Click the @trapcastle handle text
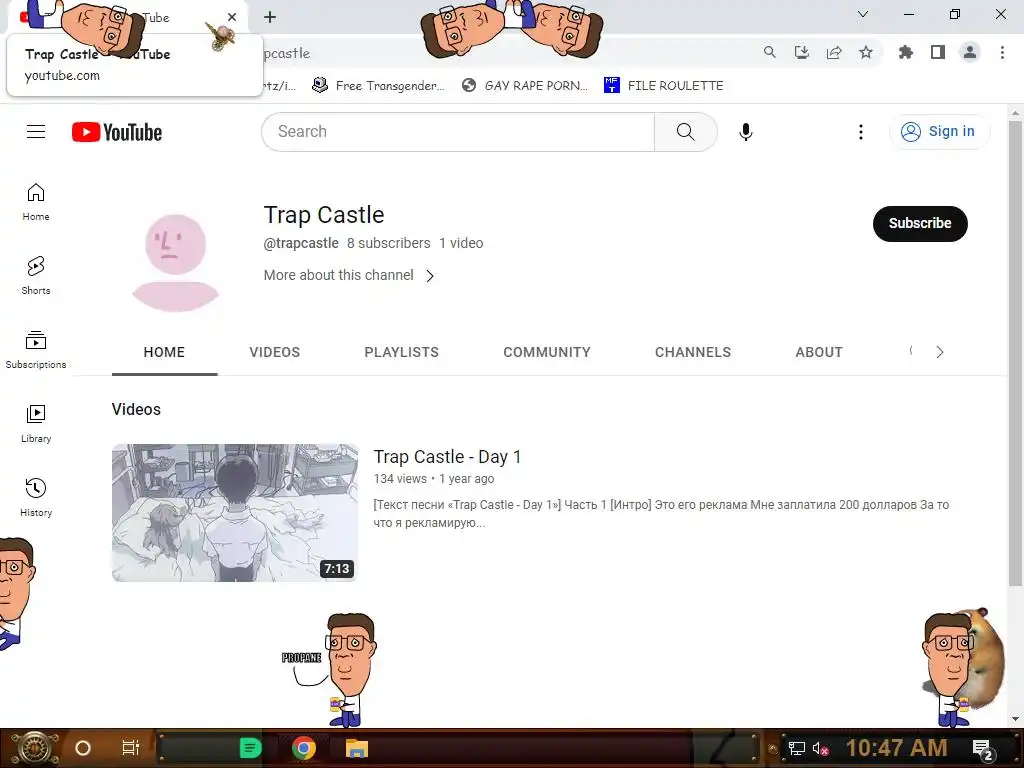Viewport: 1024px width, 768px height. point(301,243)
